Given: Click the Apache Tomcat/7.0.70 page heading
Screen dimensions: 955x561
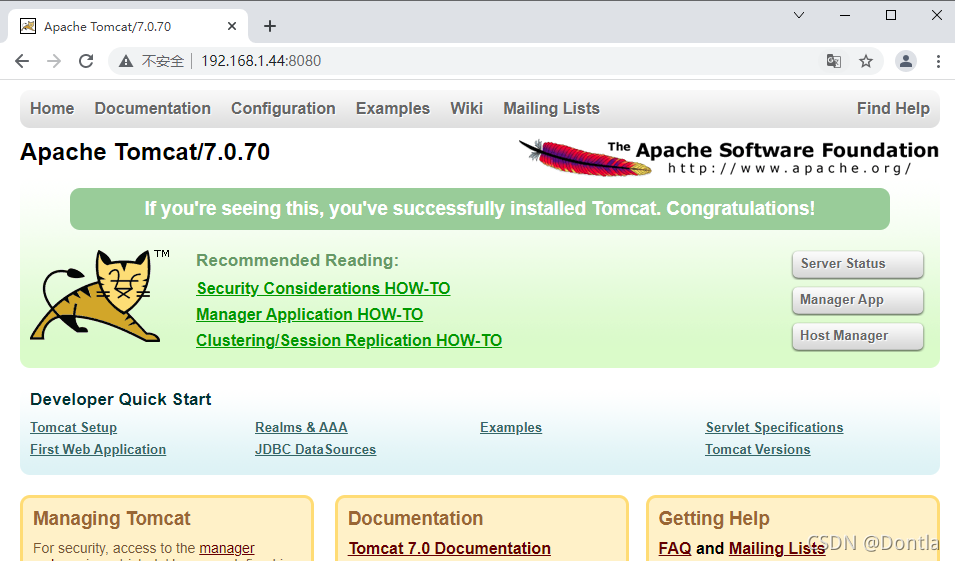Looking at the screenshot, I should 145,152.
